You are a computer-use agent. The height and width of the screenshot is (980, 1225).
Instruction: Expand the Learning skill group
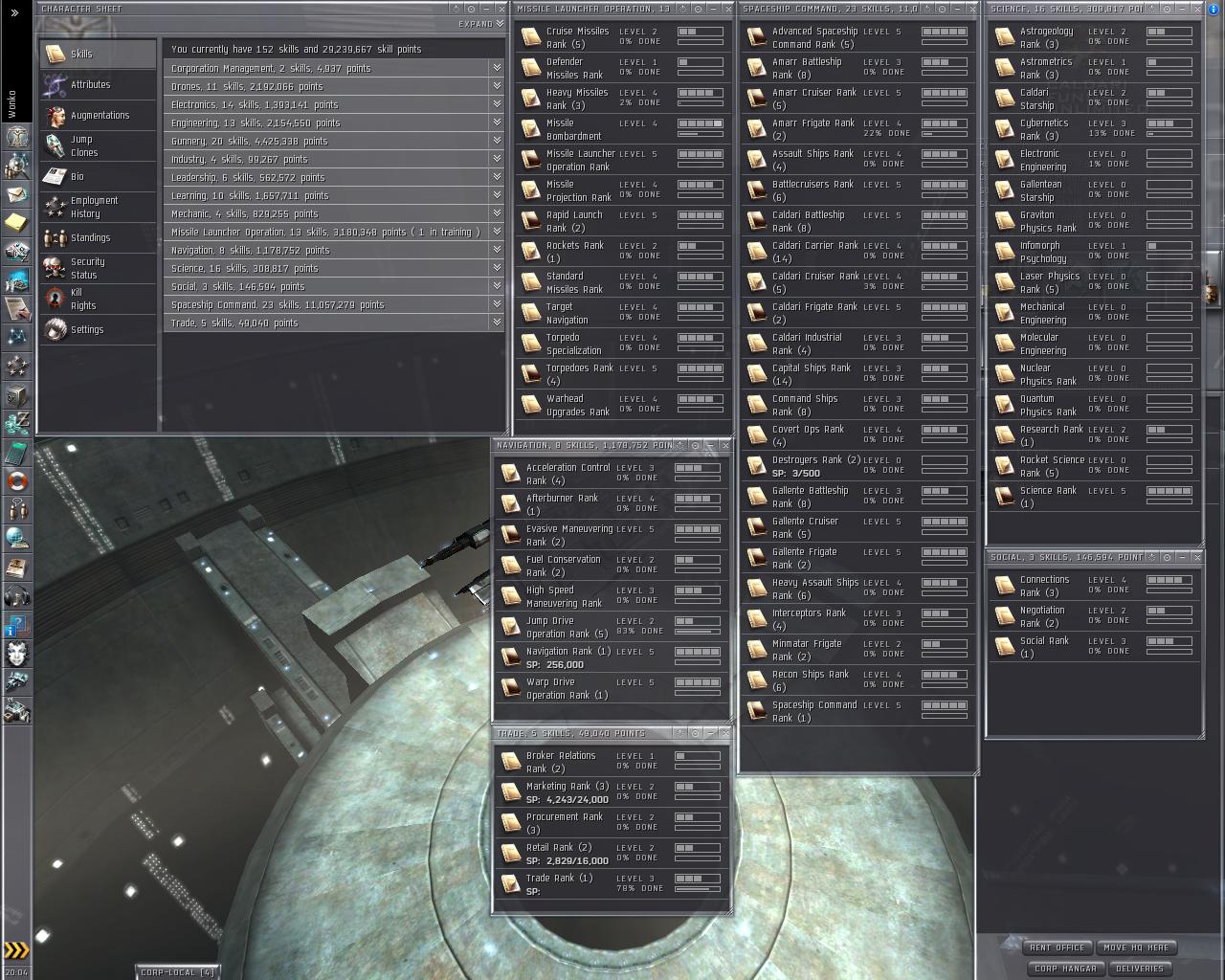coord(497,195)
